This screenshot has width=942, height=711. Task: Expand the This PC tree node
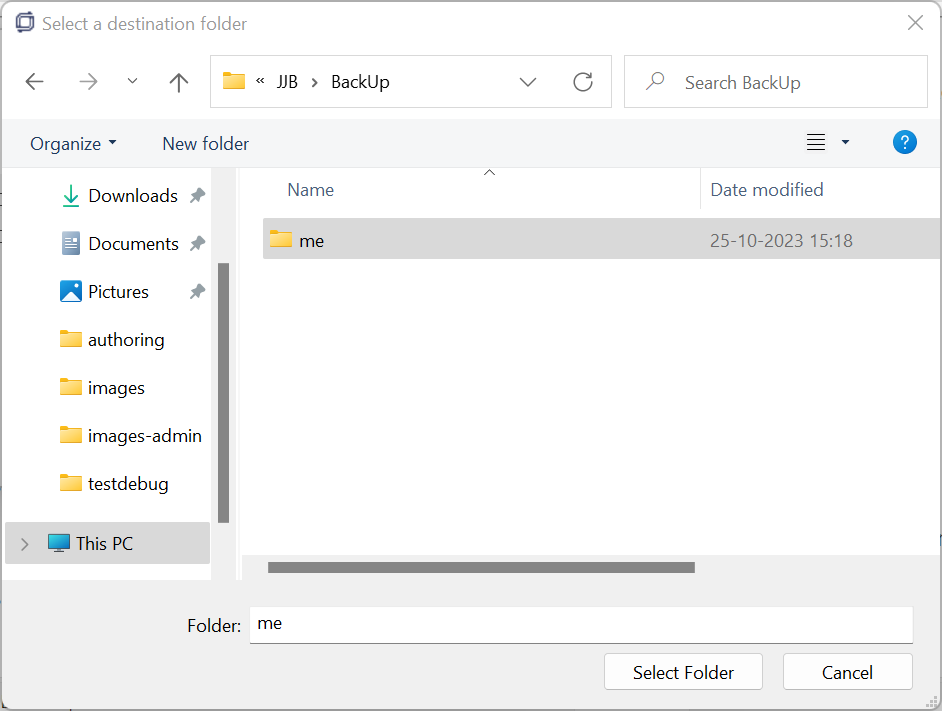pyautogui.click(x=25, y=544)
